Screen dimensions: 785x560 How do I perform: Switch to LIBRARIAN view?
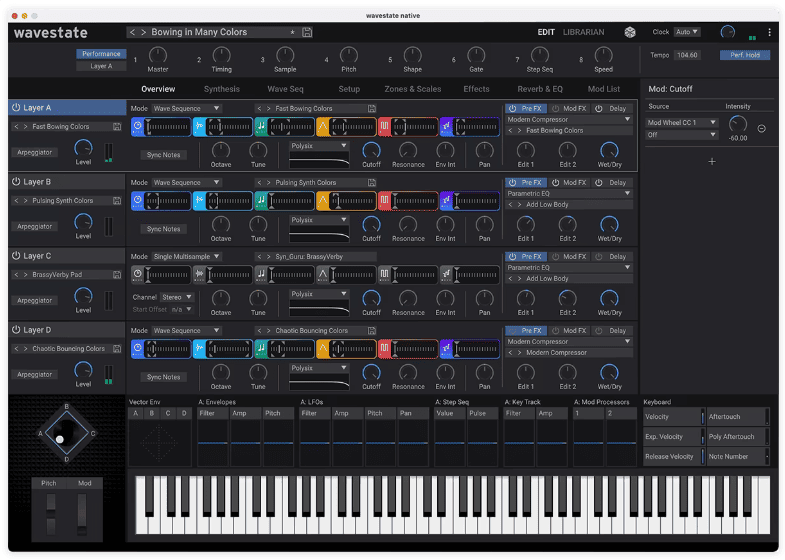pos(583,32)
